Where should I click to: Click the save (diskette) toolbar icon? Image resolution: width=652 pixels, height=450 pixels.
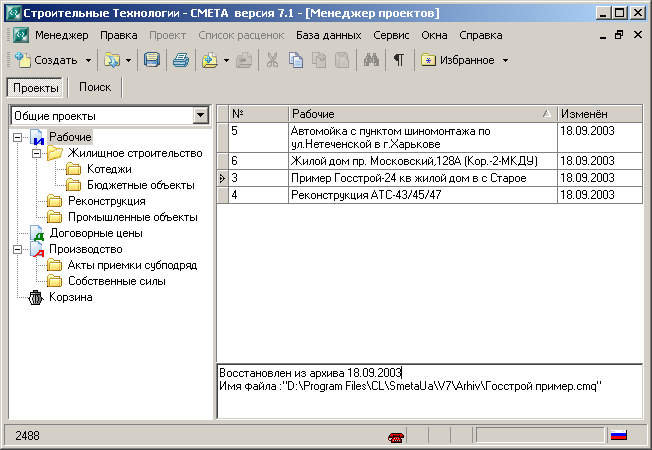coord(152,60)
